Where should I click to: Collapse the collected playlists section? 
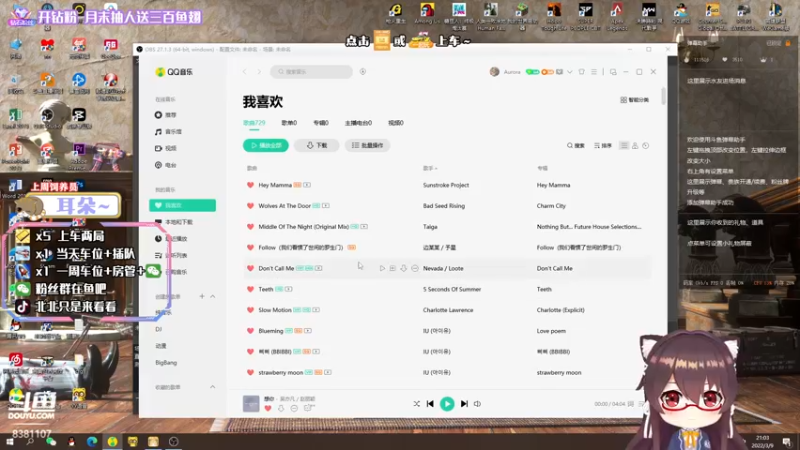(x=213, y=387)
